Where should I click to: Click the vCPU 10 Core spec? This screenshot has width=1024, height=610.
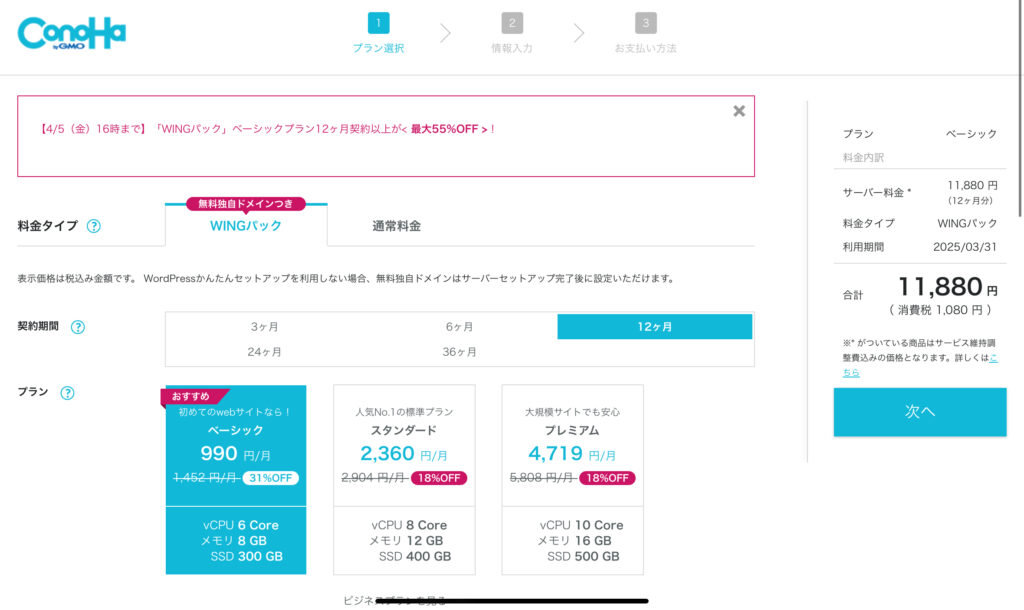pyautogui.click(x=581, y=525)
